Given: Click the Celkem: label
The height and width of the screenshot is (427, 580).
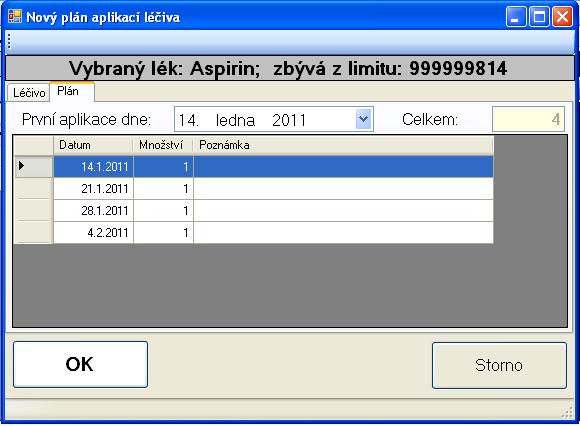Looking at the screenshot, I should 430,120.
